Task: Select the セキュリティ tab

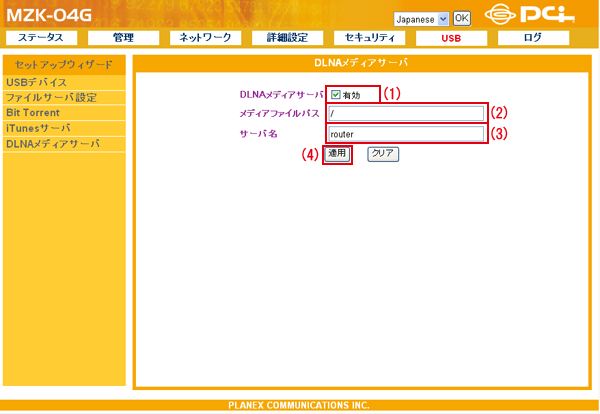Action: [369, 38]
